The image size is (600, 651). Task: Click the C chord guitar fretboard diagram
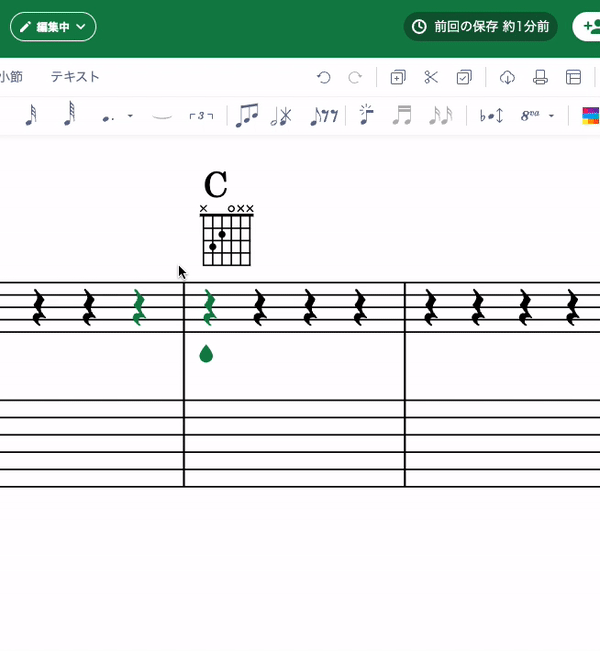(x=227, y=235)
